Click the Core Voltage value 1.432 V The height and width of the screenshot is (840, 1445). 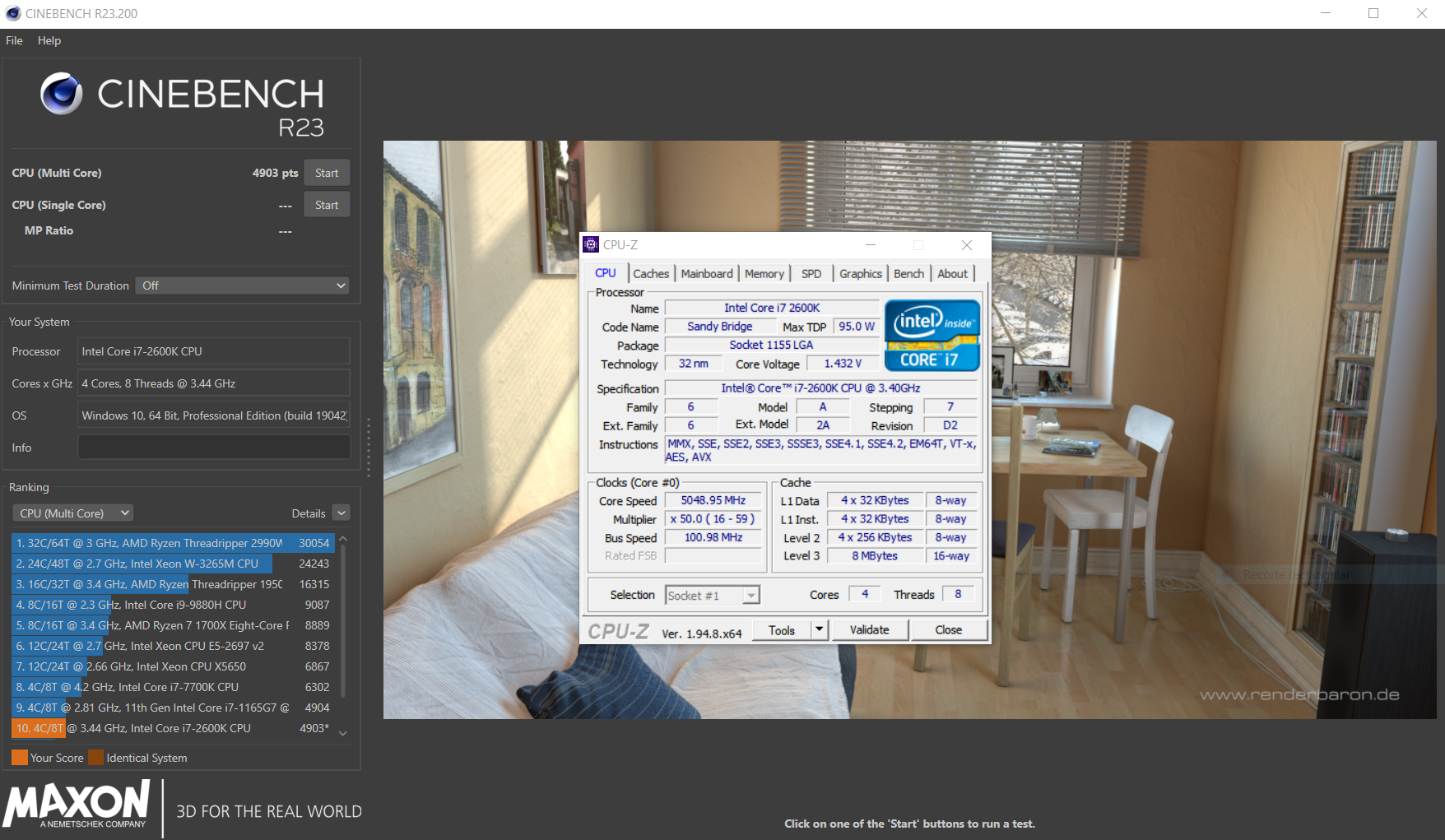pos(843,364)
